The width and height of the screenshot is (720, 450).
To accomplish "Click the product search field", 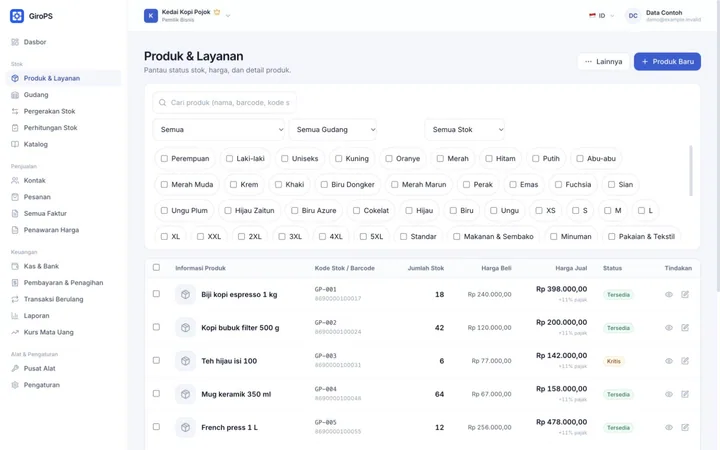I will tap(225, 102).
